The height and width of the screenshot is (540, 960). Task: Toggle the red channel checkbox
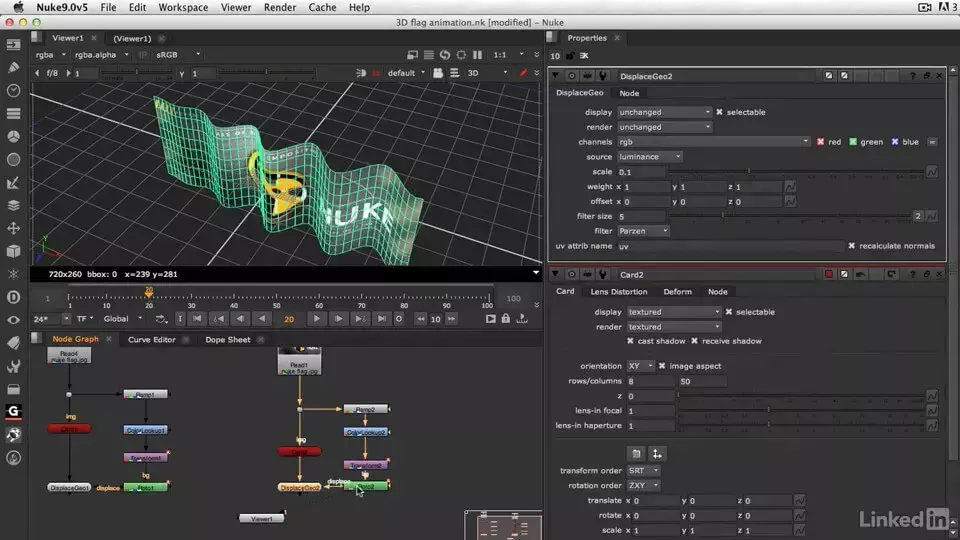click(820, 142)
